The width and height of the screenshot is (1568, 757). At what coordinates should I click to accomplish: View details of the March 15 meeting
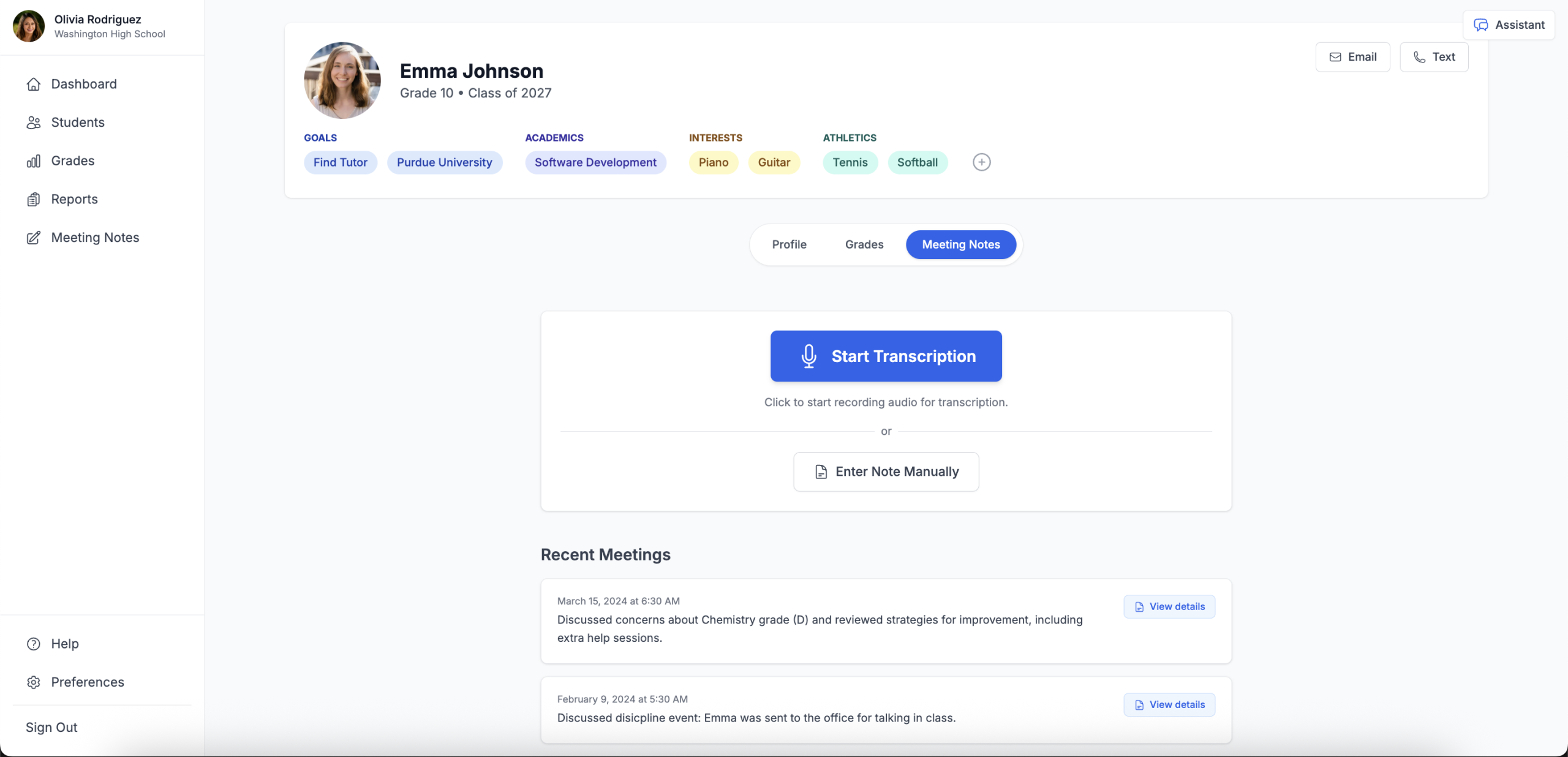(1169, 606)
